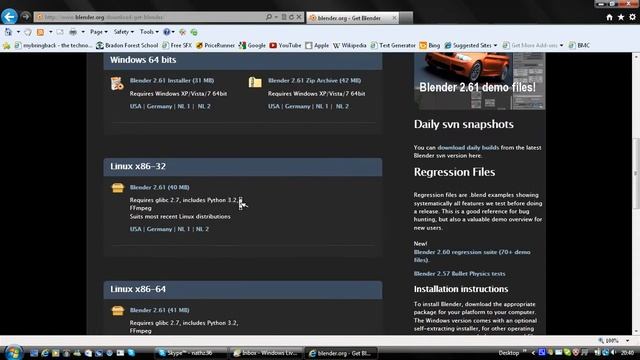The width and height of the screenshot is (640, 360).
Task: Click Blender 2.61 (41 MB) Linux link
Action: pos(160,310)
